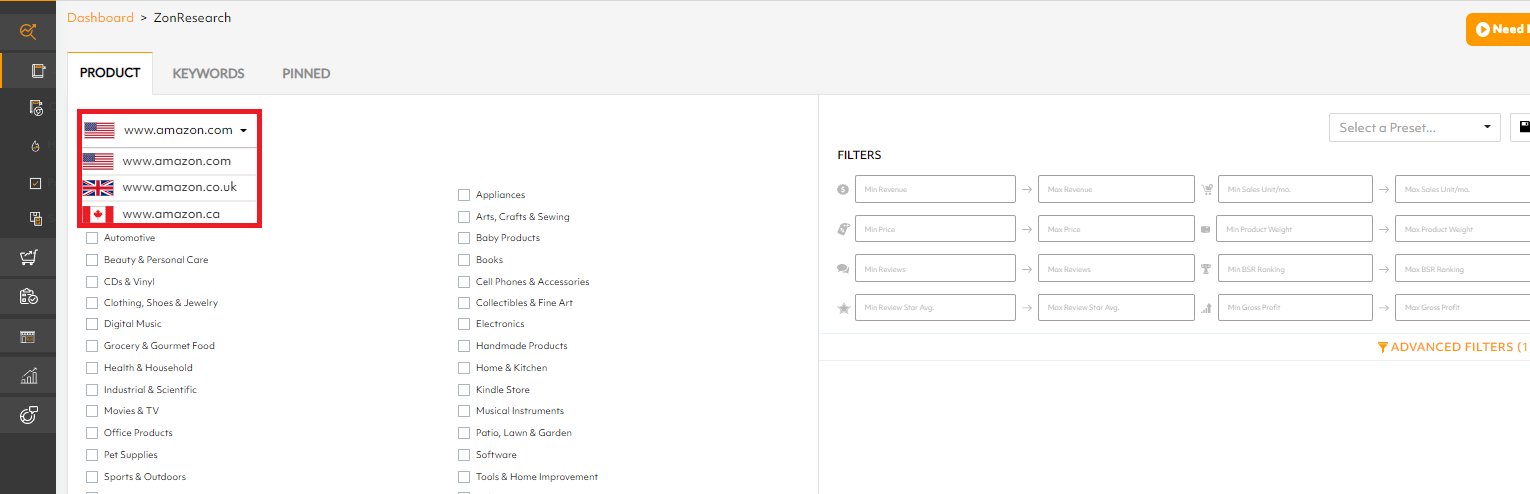1530x494 pixels.
Task: Click the product weight filter icon
Action: (x=1207, y=229)
